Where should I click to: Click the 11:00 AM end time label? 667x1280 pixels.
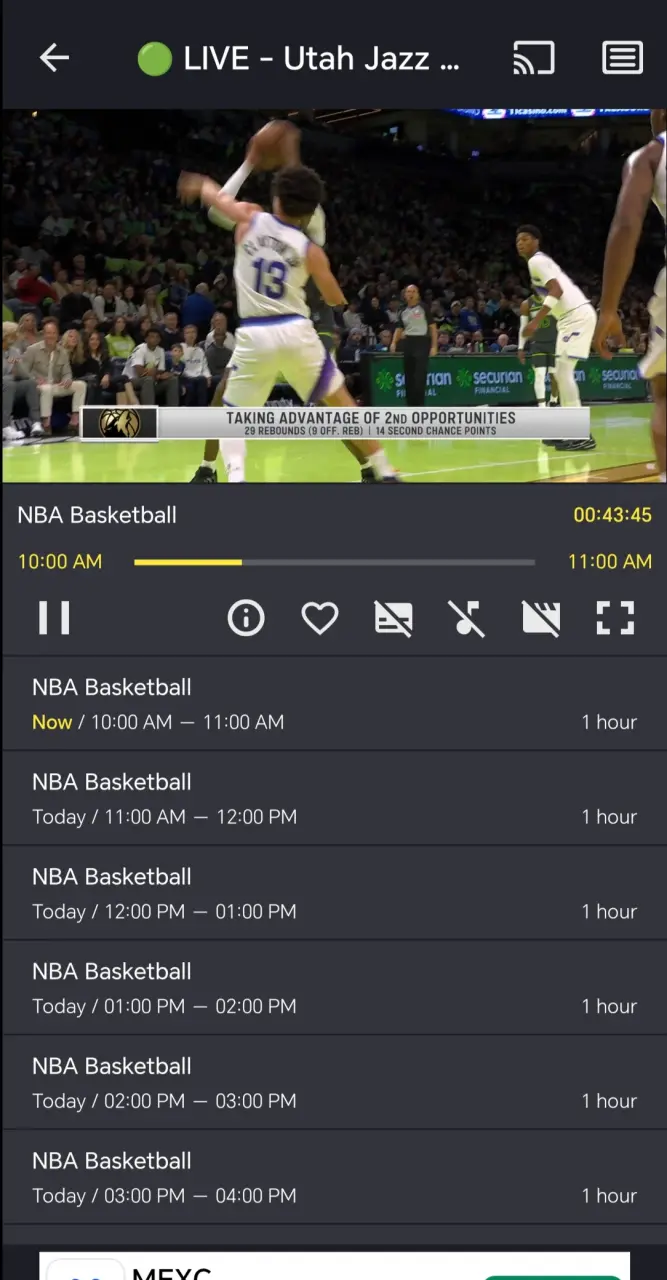[610, 562]
